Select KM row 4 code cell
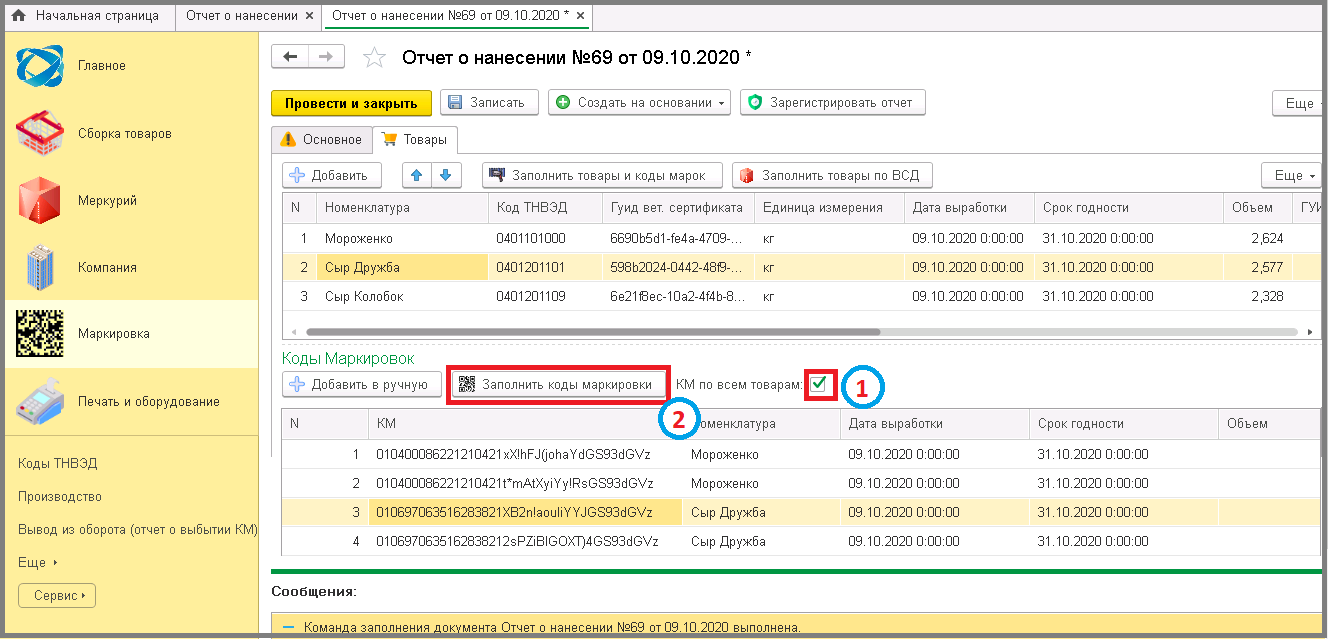 pyautogui.click(x=525, y=541)
